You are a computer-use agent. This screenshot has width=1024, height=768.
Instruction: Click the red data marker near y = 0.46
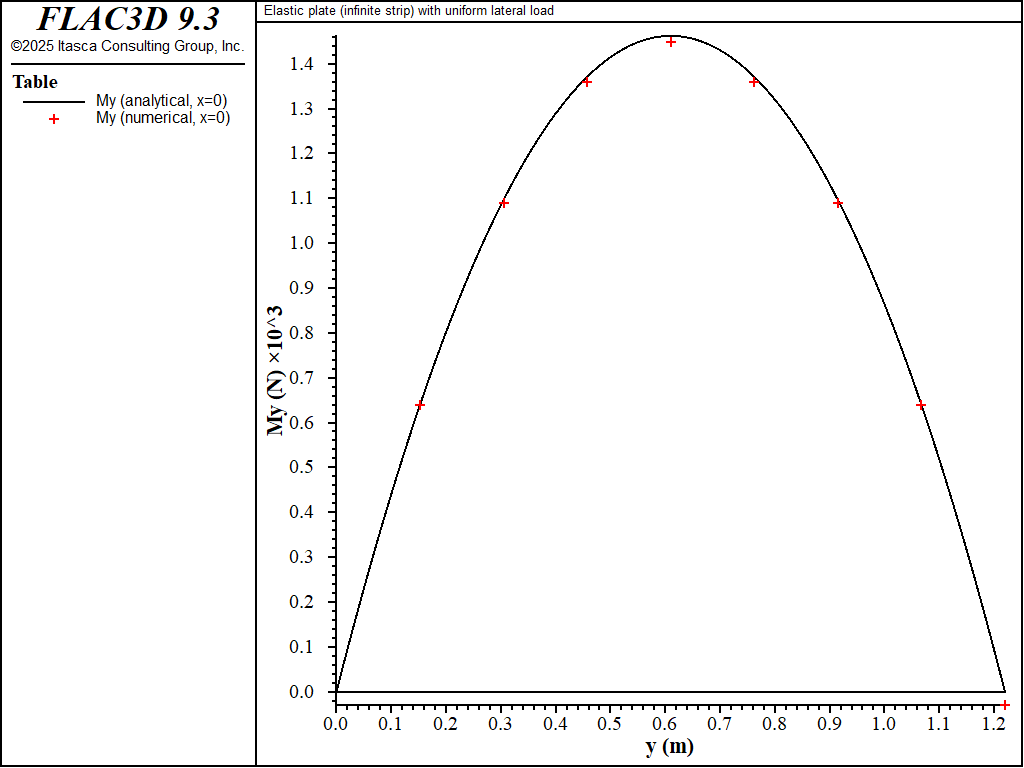(587, 82)
